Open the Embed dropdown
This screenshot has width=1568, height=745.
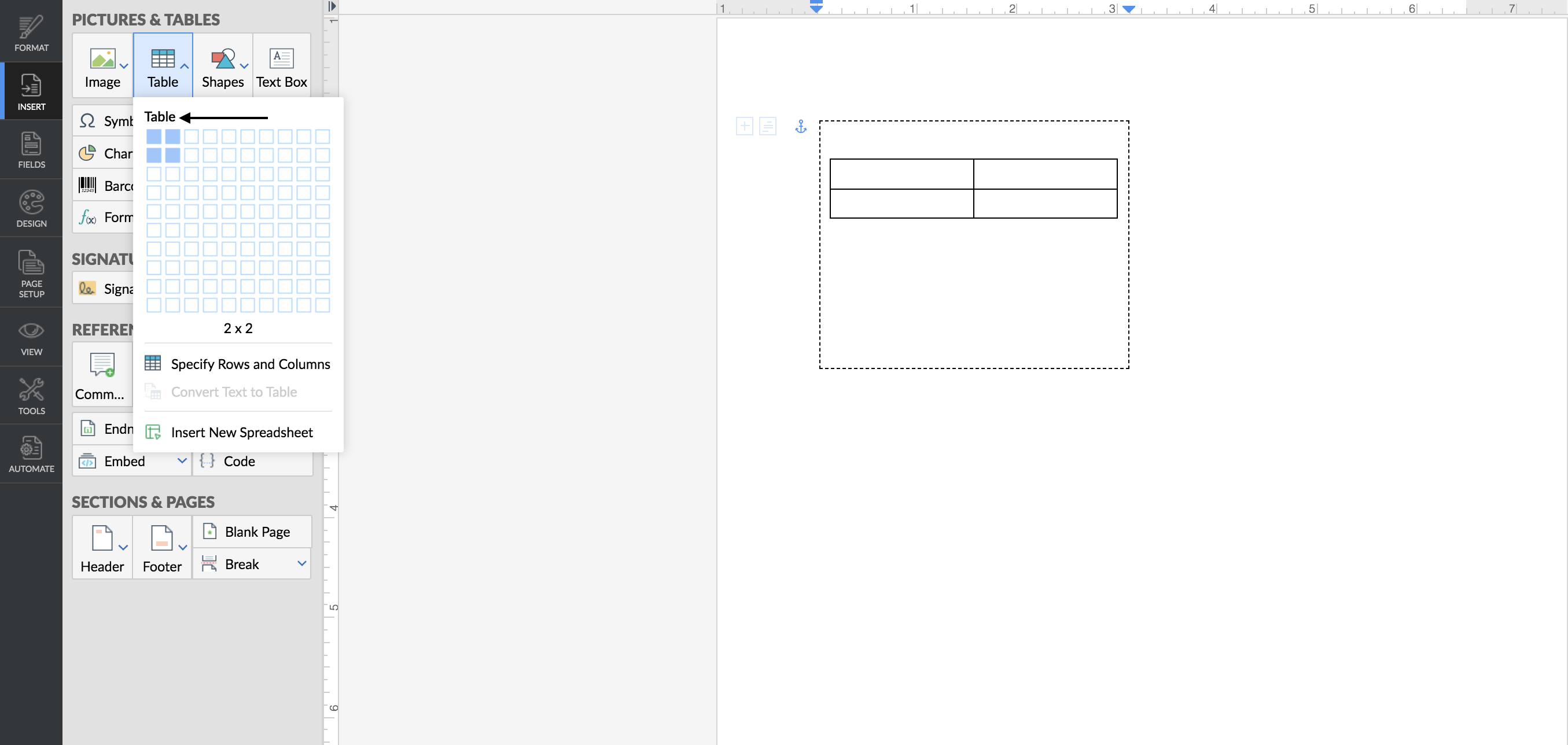click(x=182, y=461)
